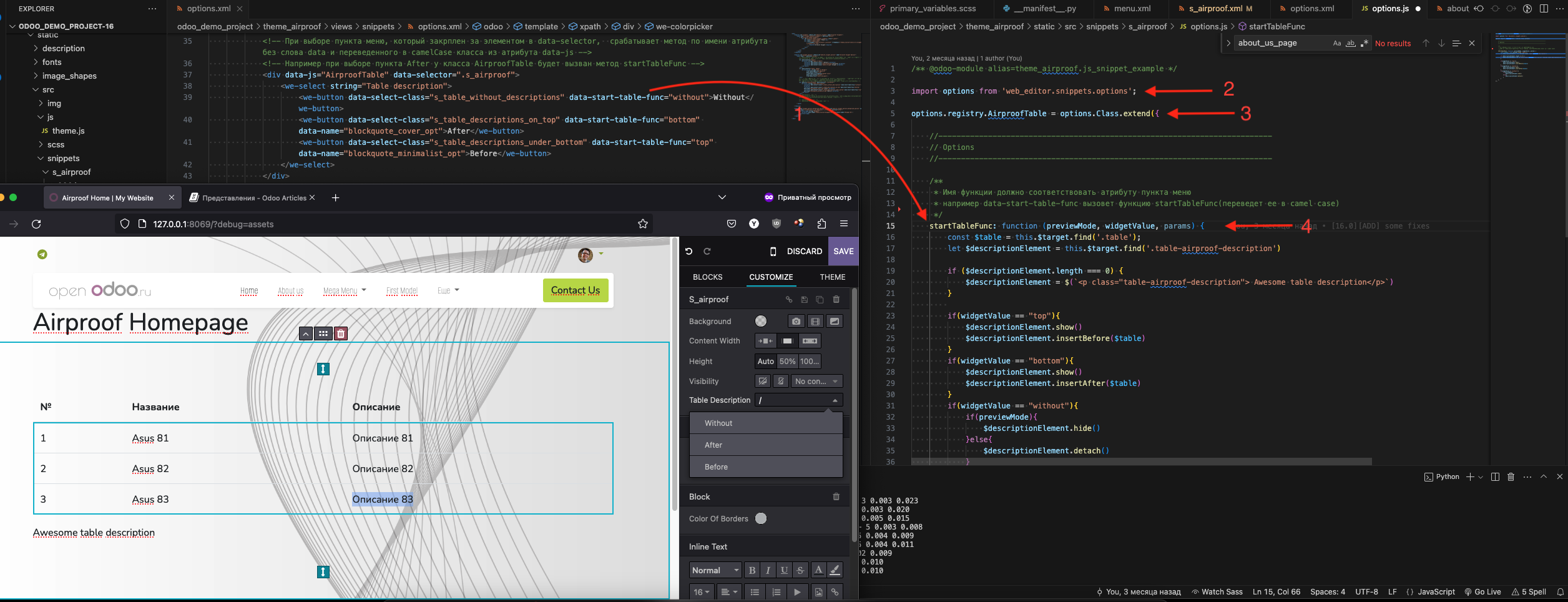Apply ordered numbered list

(x=776, y=592)
